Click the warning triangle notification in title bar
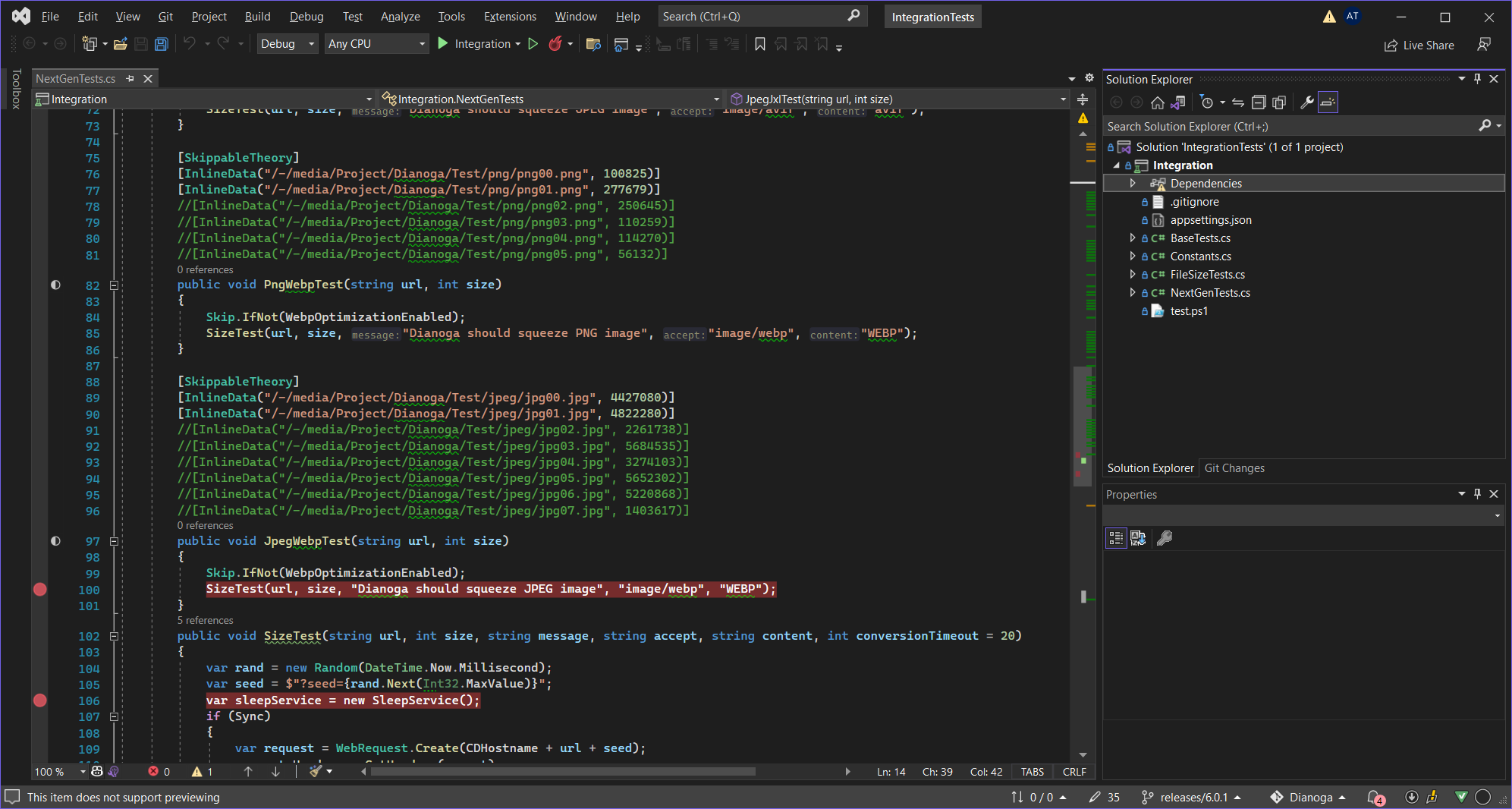The height and width of the screenshot is (809, 1512). [x=1329, y=17]
